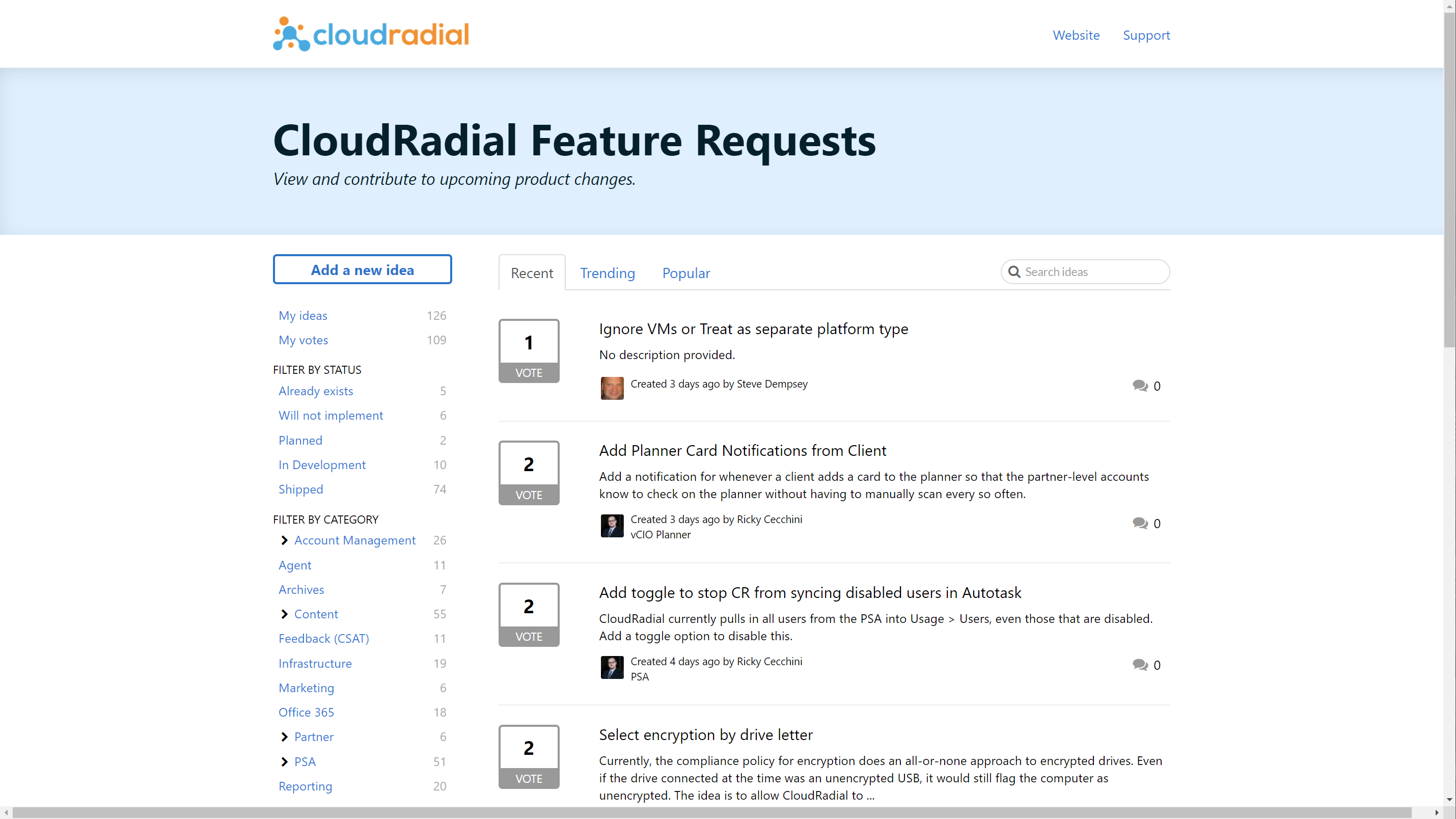Click vCIO Planner category tag
Screen dimensions: 1456x819
point(660,534)
